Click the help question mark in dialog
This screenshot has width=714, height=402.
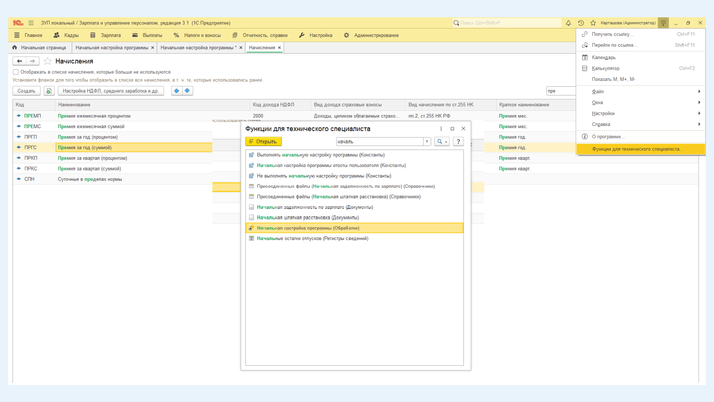(x=458, y=141)
